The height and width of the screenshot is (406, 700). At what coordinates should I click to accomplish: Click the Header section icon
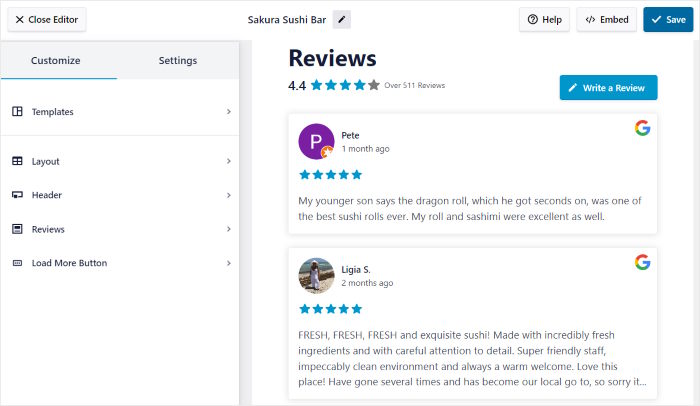[x=17, y=195]
